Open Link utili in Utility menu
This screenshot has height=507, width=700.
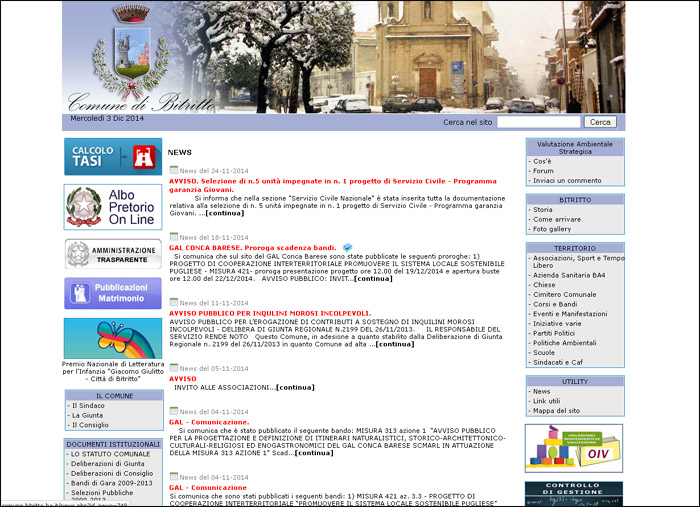click(546, 401)
